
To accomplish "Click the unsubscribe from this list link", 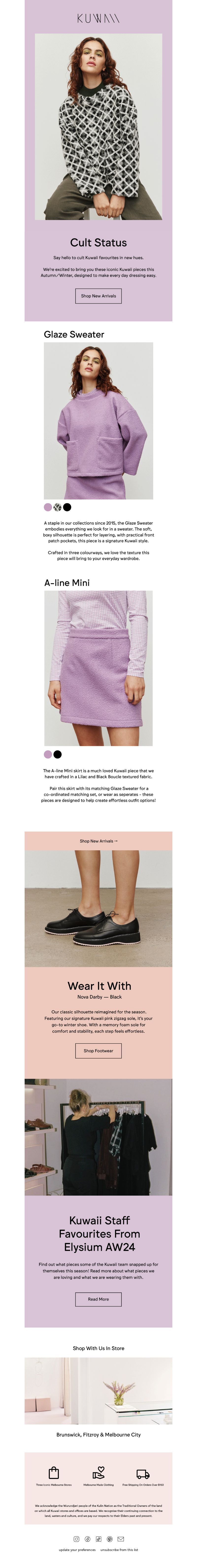I will click(x=119, y=1550).
